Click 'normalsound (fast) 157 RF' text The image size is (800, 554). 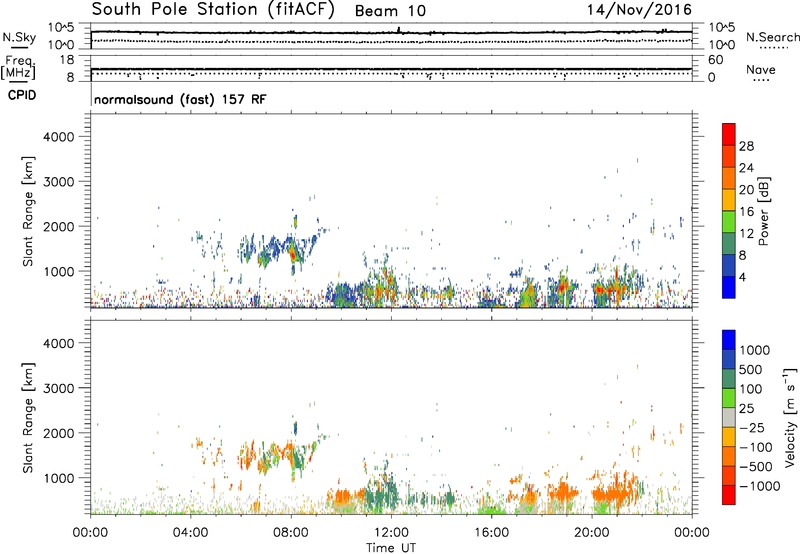coord(180,99)
